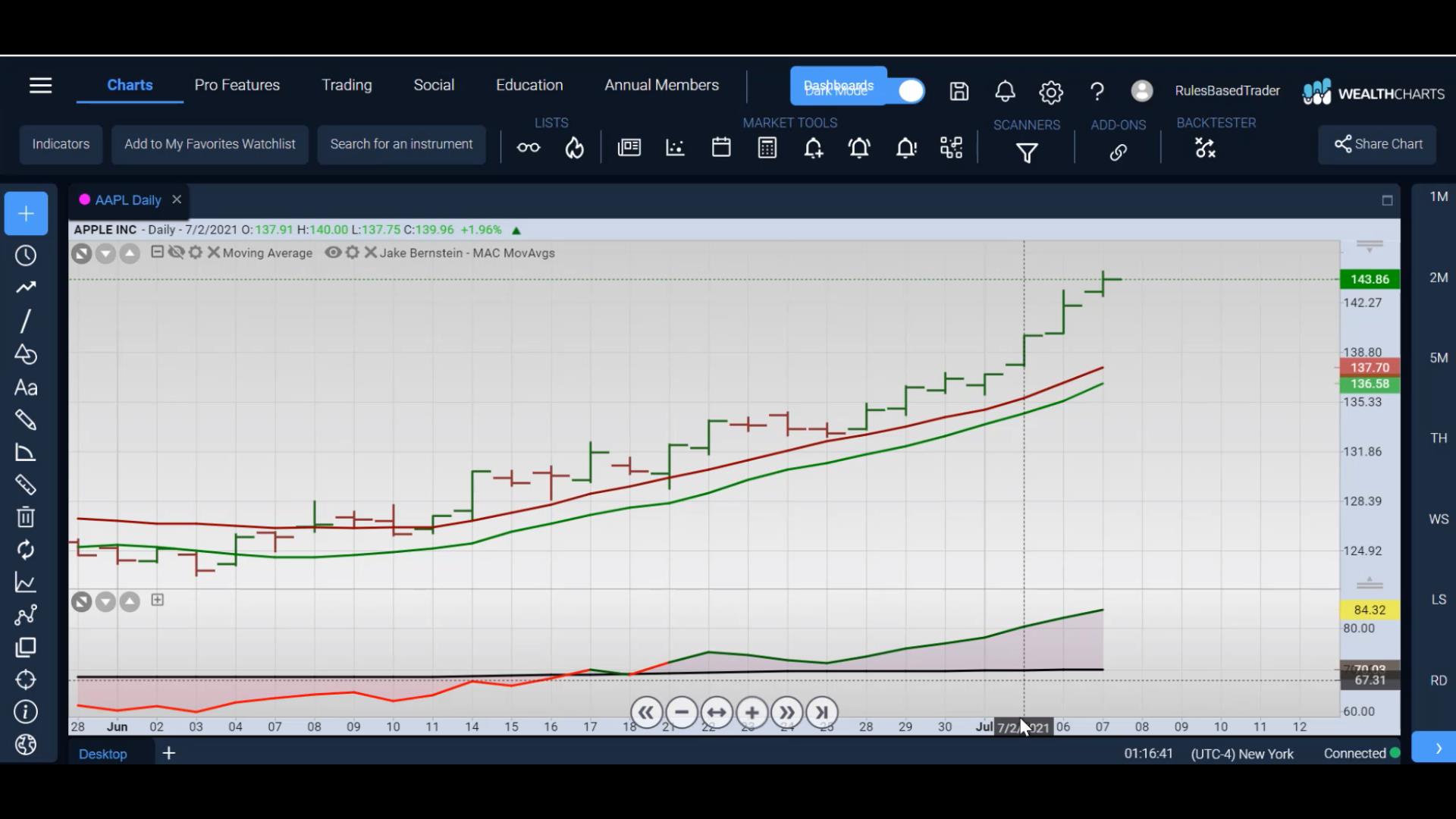Screen dimensions: 1456x819
Task: Open the grid layout market tool icon
Action: point(951,148)
